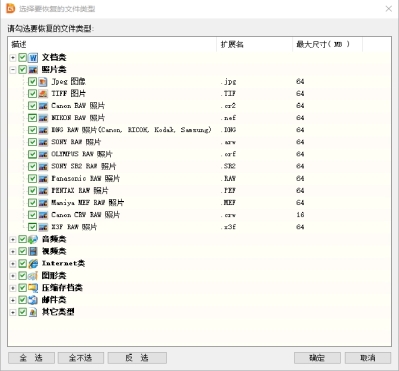Uncheck the 音频类 checkbox
The image size is (399, 371).
click(22, 239)
